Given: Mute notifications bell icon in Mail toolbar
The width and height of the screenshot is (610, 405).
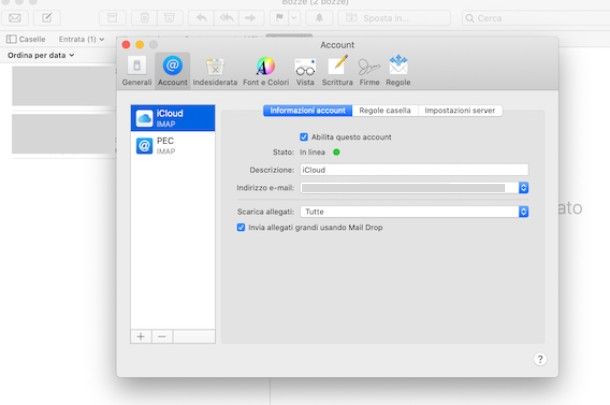Looking at the screenshot, I should pyautogui.click(x=319, y=18).
